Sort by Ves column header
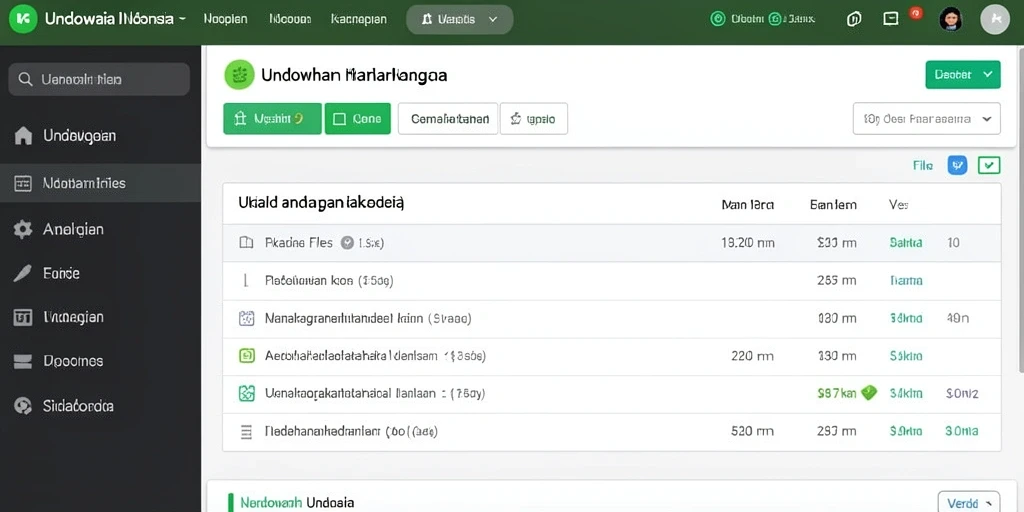The image size is (1024, 512). click(x=899, y=204)
